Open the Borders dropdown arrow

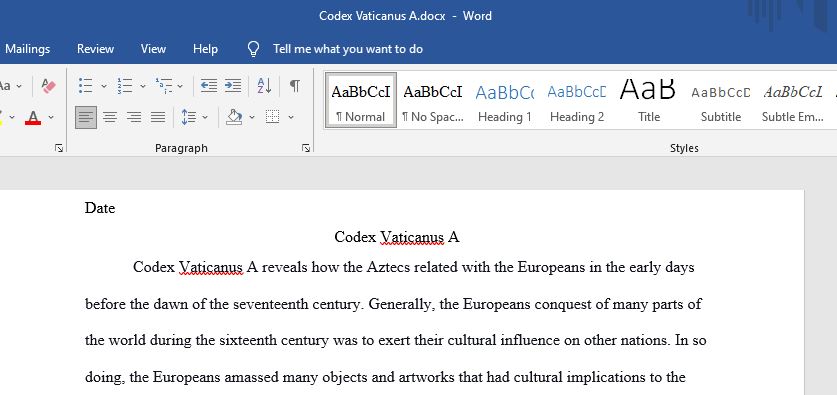pos(291,117)
